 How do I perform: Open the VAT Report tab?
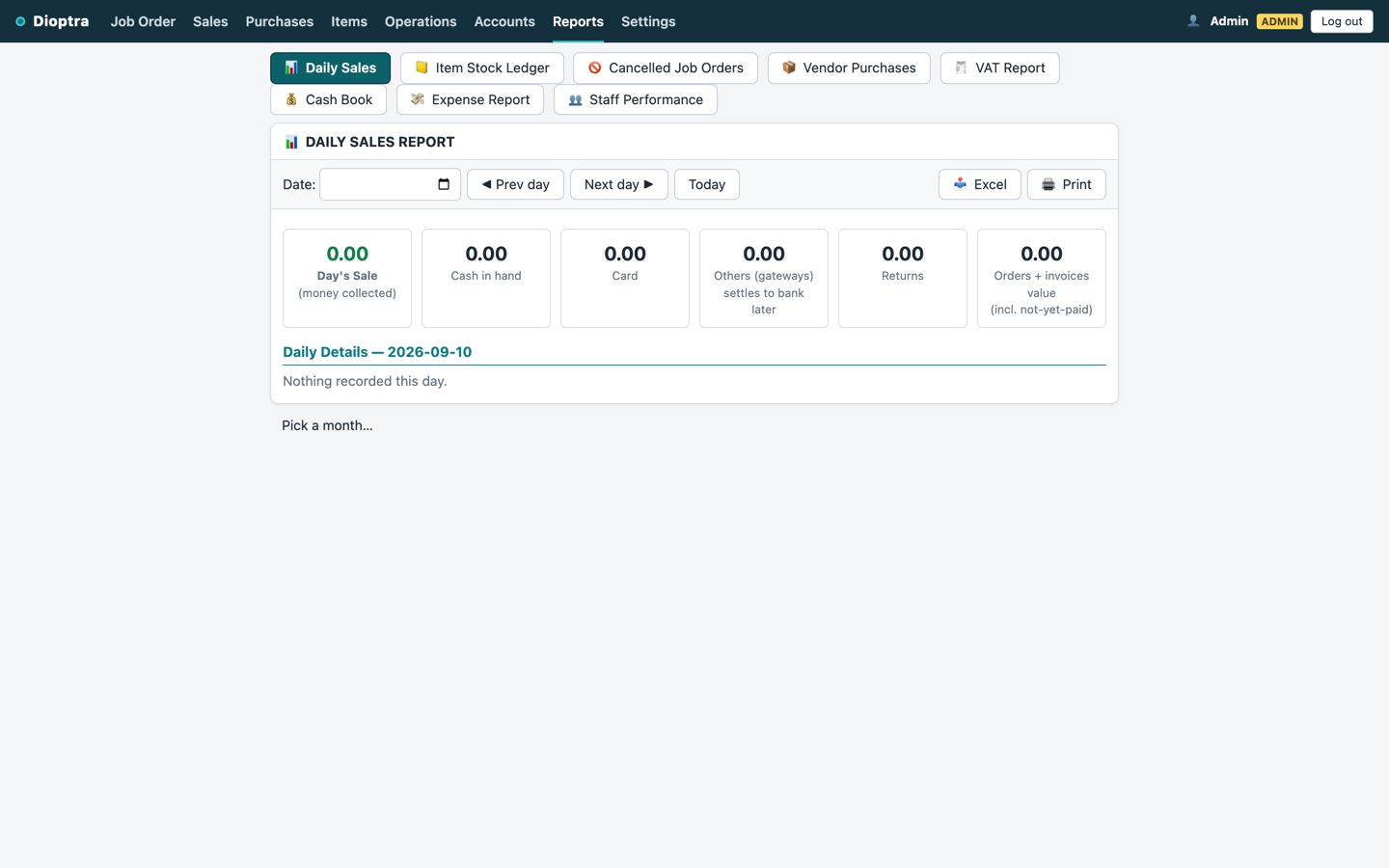tap(999, 68)
